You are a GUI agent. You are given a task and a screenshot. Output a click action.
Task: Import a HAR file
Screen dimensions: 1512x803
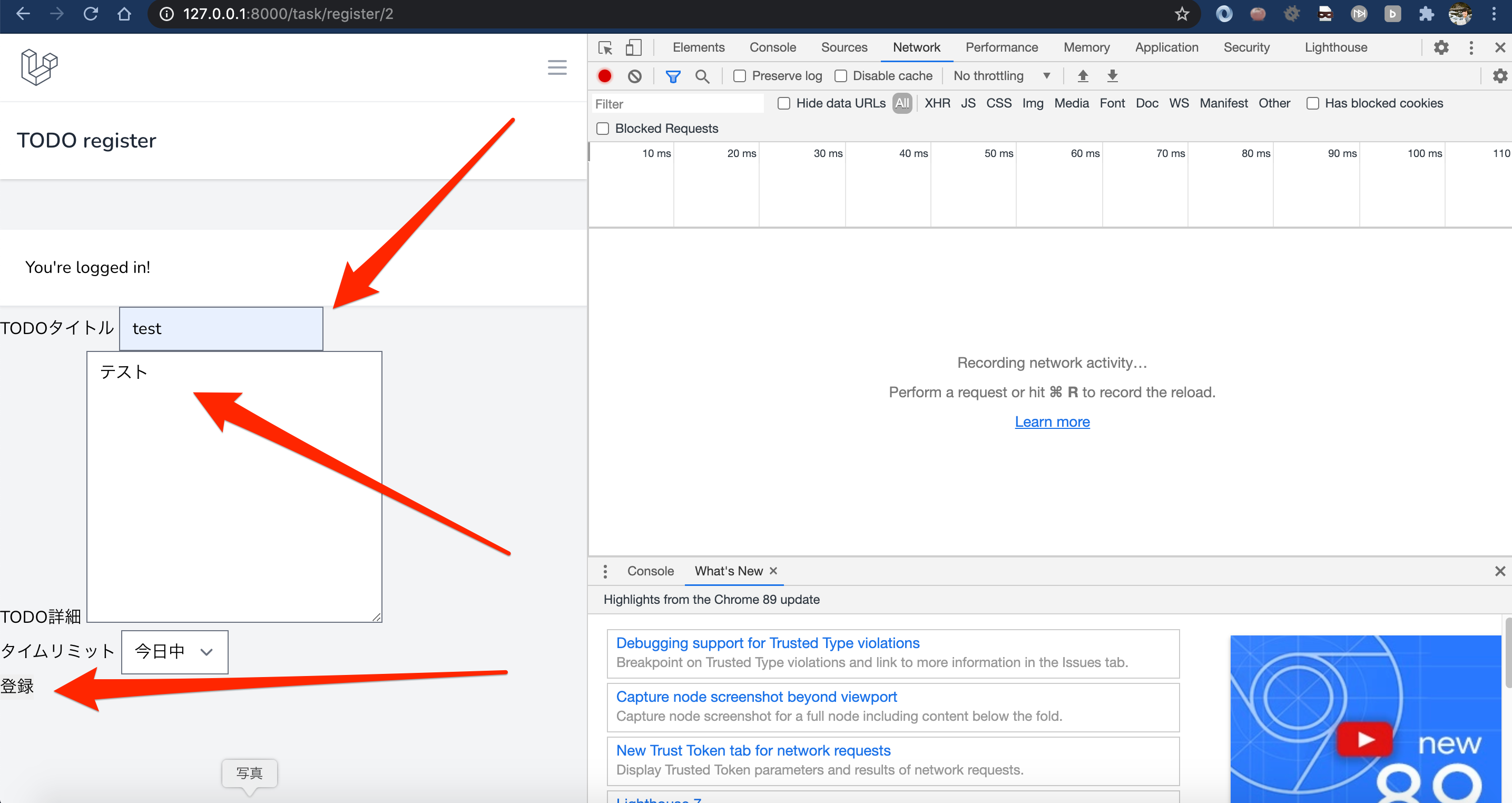1082,76
